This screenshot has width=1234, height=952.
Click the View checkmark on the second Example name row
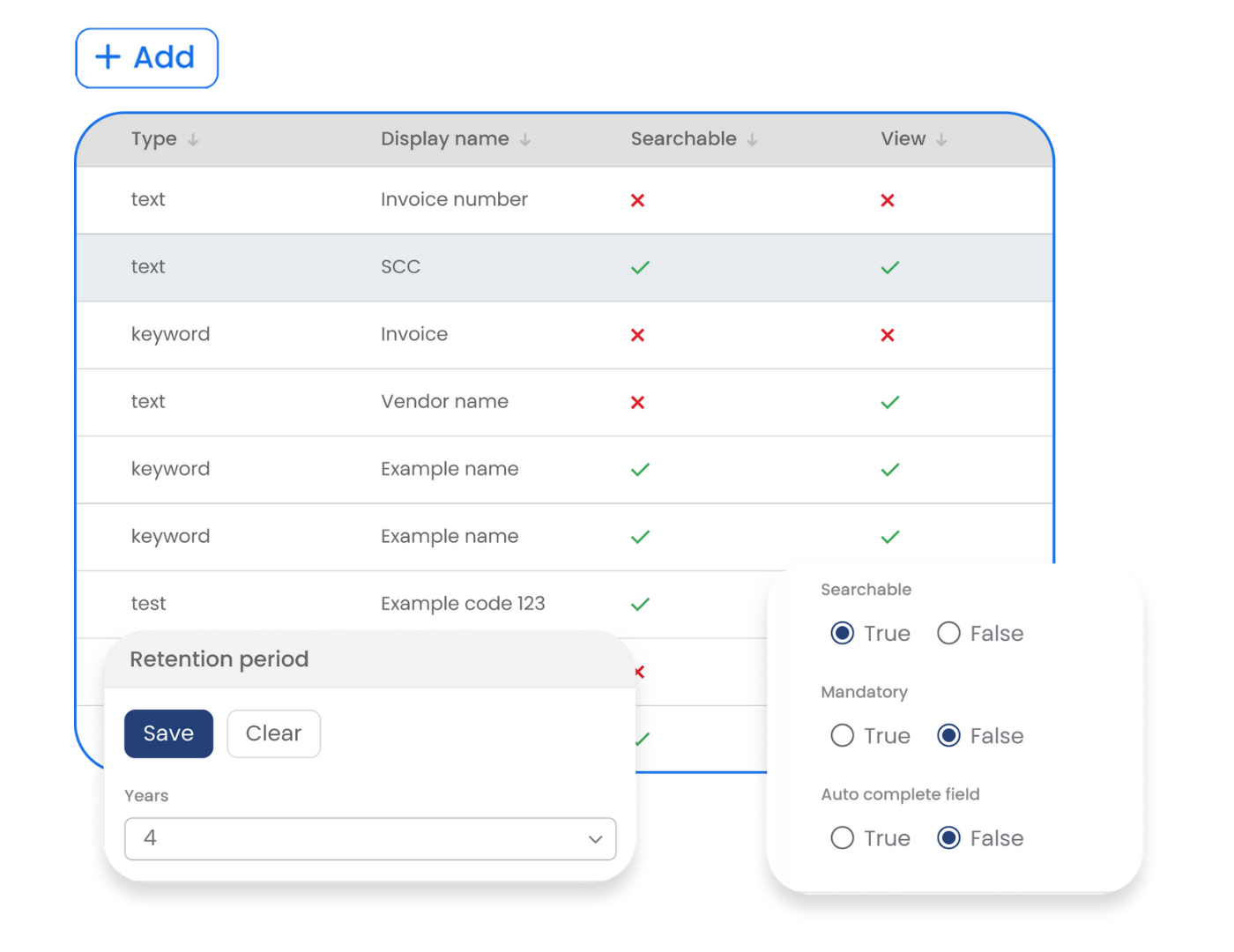click(x=890, y=536)
